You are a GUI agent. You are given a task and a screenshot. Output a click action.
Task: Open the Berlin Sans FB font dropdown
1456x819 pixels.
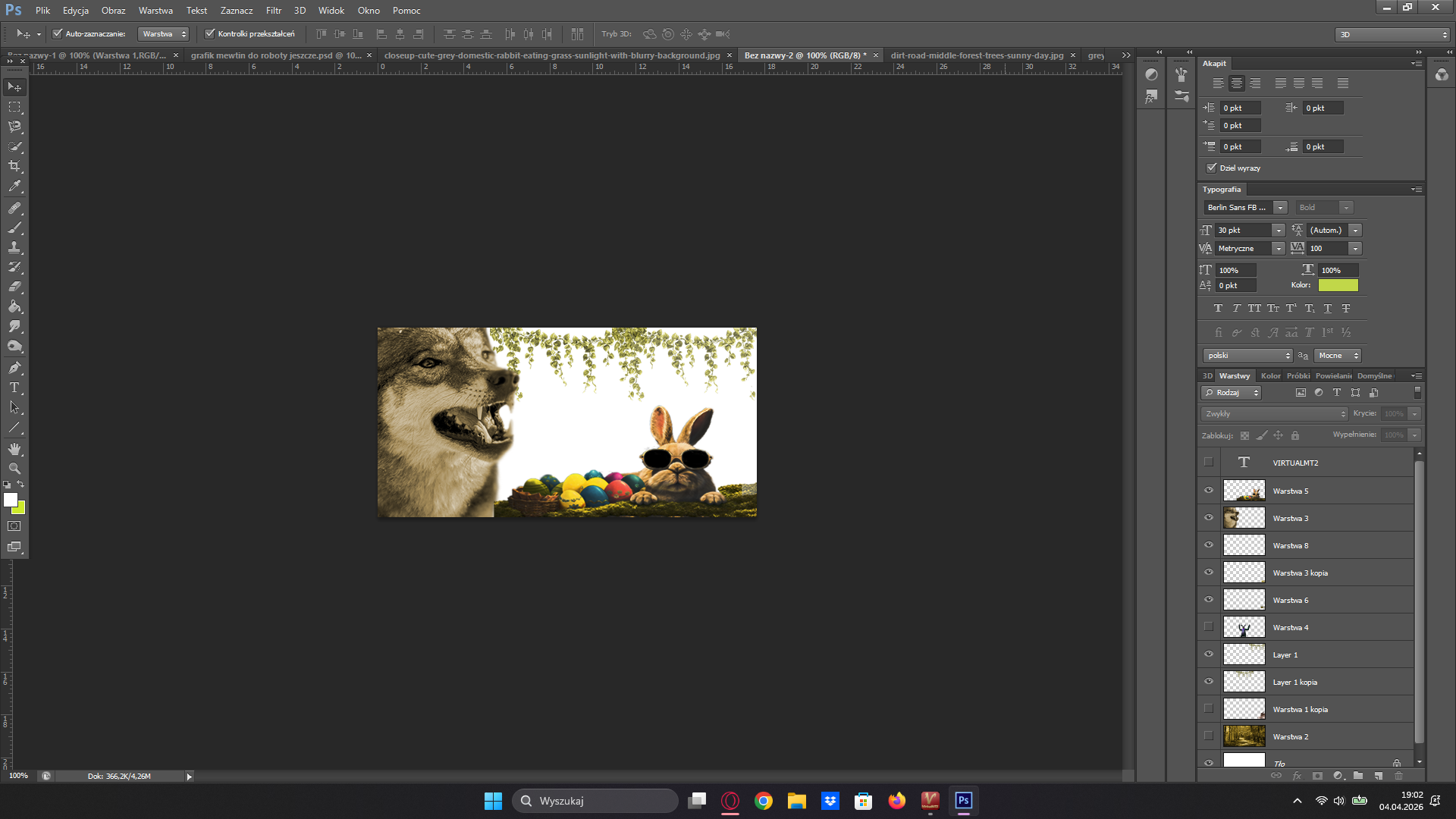[1280, 208]
